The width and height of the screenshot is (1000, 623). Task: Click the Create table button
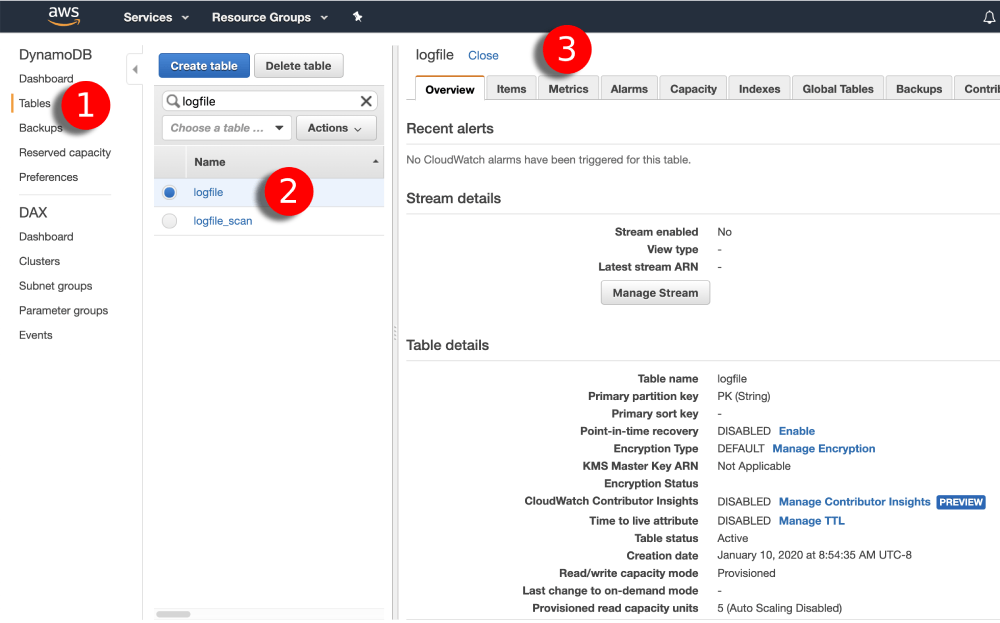[204, 66]
